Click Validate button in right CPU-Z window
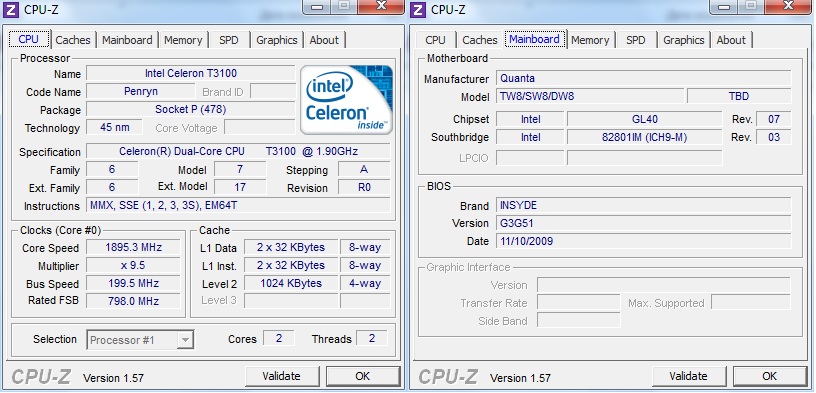Viewport: 816px width, 393px height. click(688, 376)
